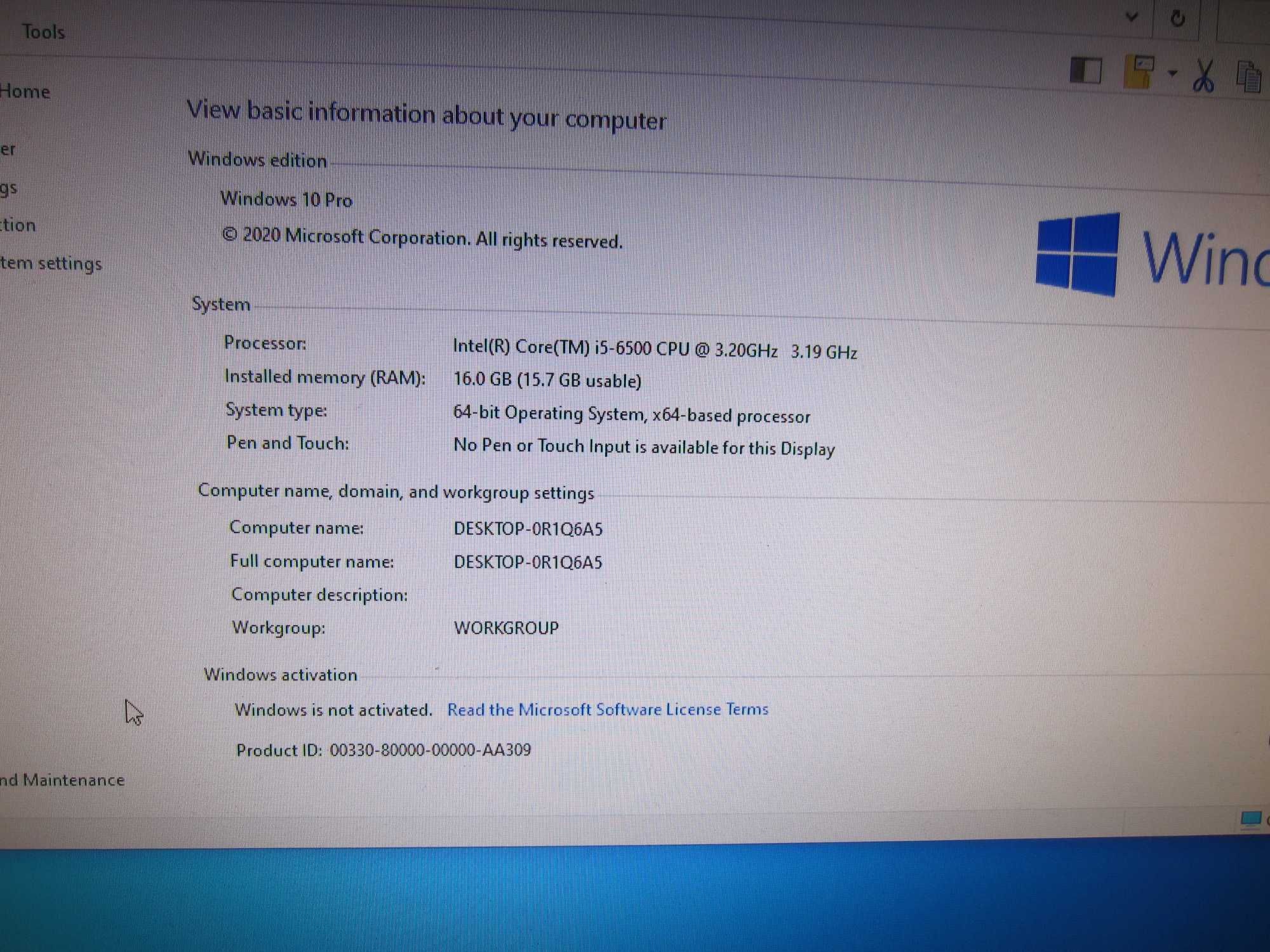Read the Microsoft Software License Terms
The width and height of the screenshot is (1270, 952).
tap(608, 709)
